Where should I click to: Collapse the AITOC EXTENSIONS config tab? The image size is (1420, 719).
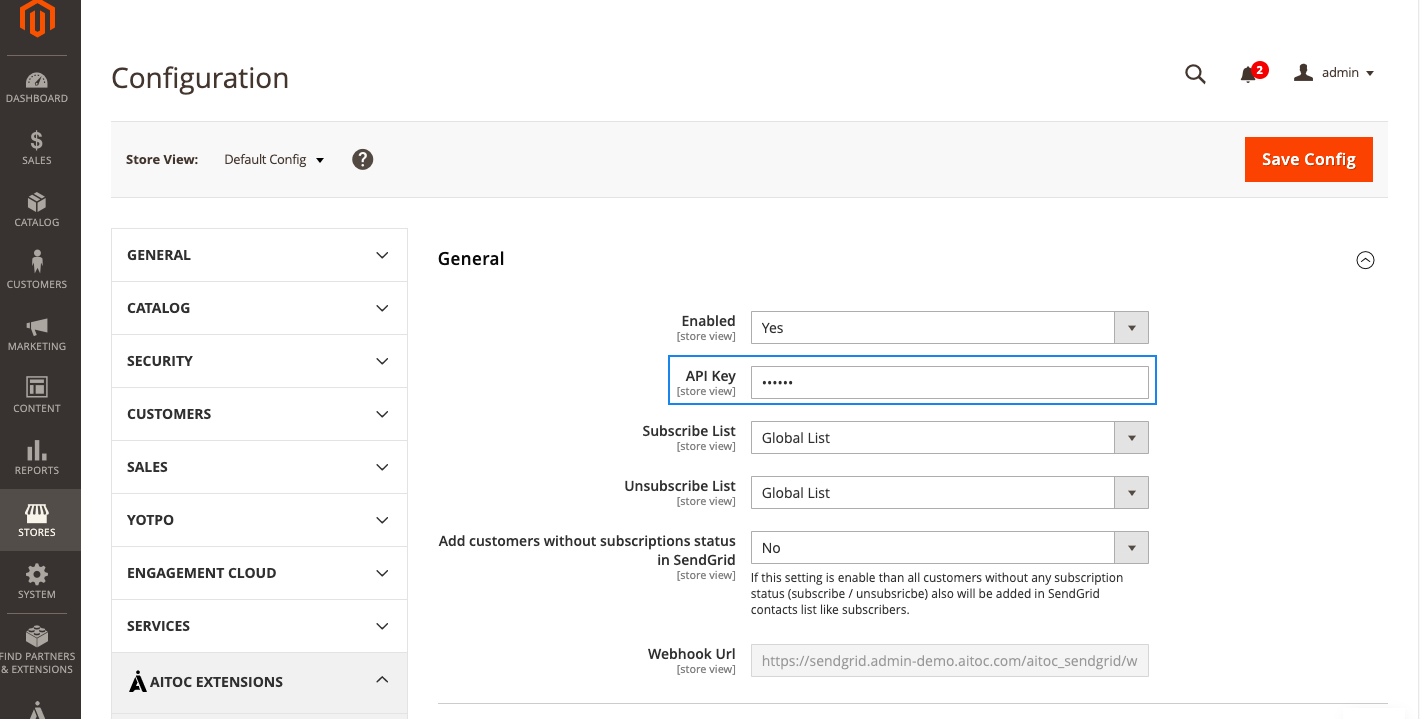tap(259, 682)
